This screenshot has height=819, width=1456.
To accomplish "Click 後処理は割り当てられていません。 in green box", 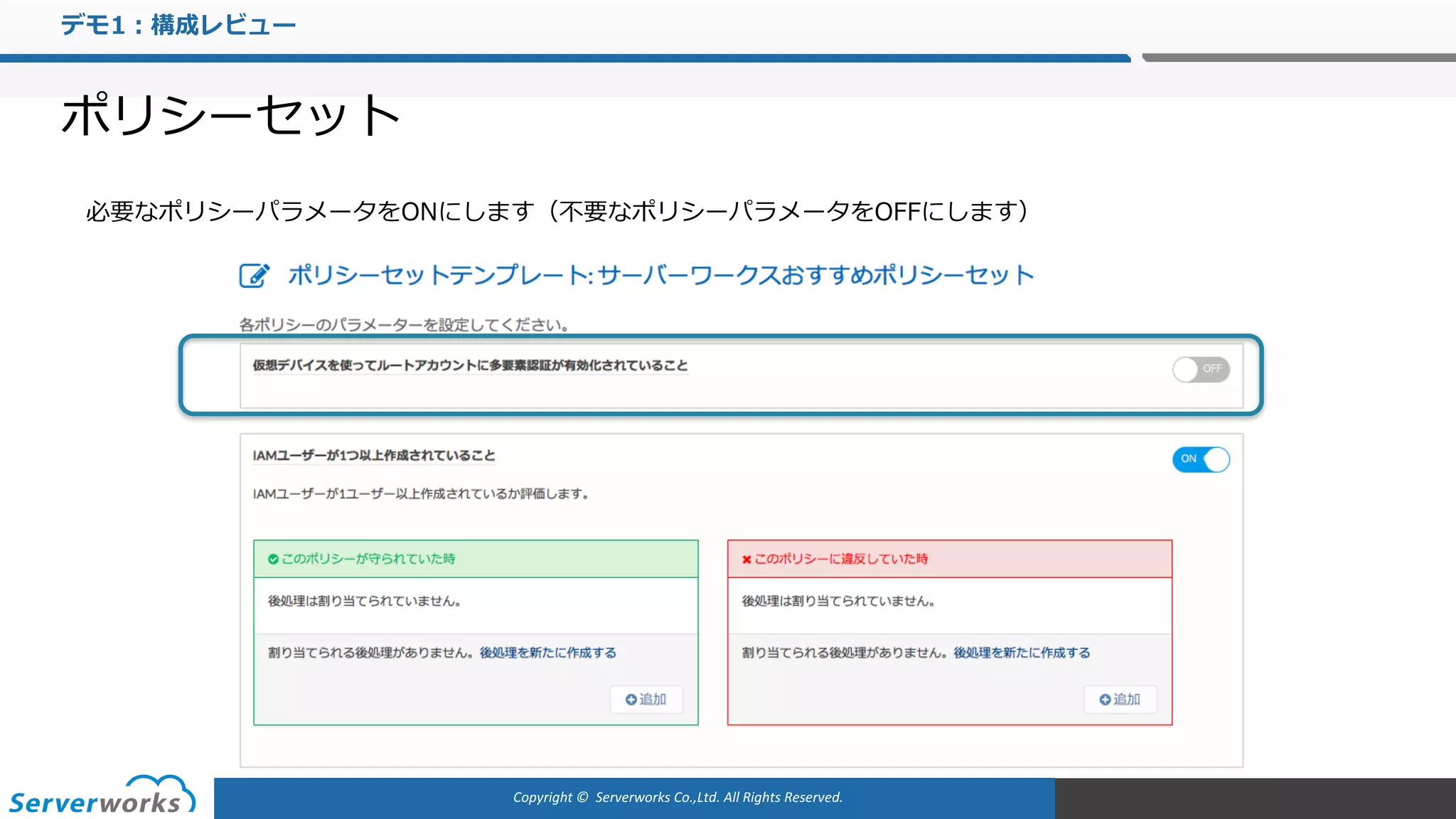I will (365, 601).
